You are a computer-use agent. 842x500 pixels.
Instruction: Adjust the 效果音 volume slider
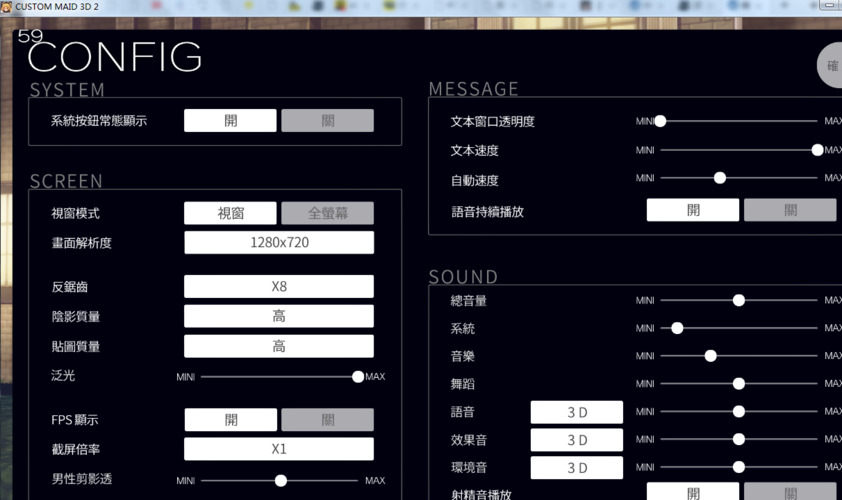point(738,439)
